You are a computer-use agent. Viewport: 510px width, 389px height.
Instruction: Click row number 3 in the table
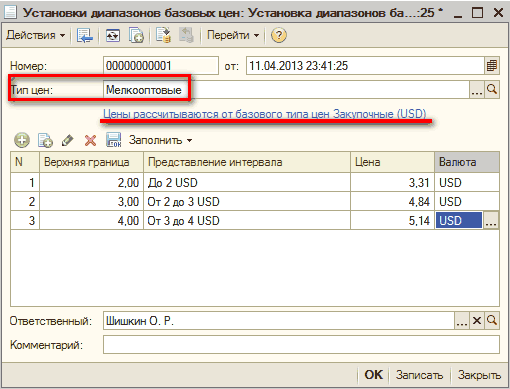click(25, 220)
